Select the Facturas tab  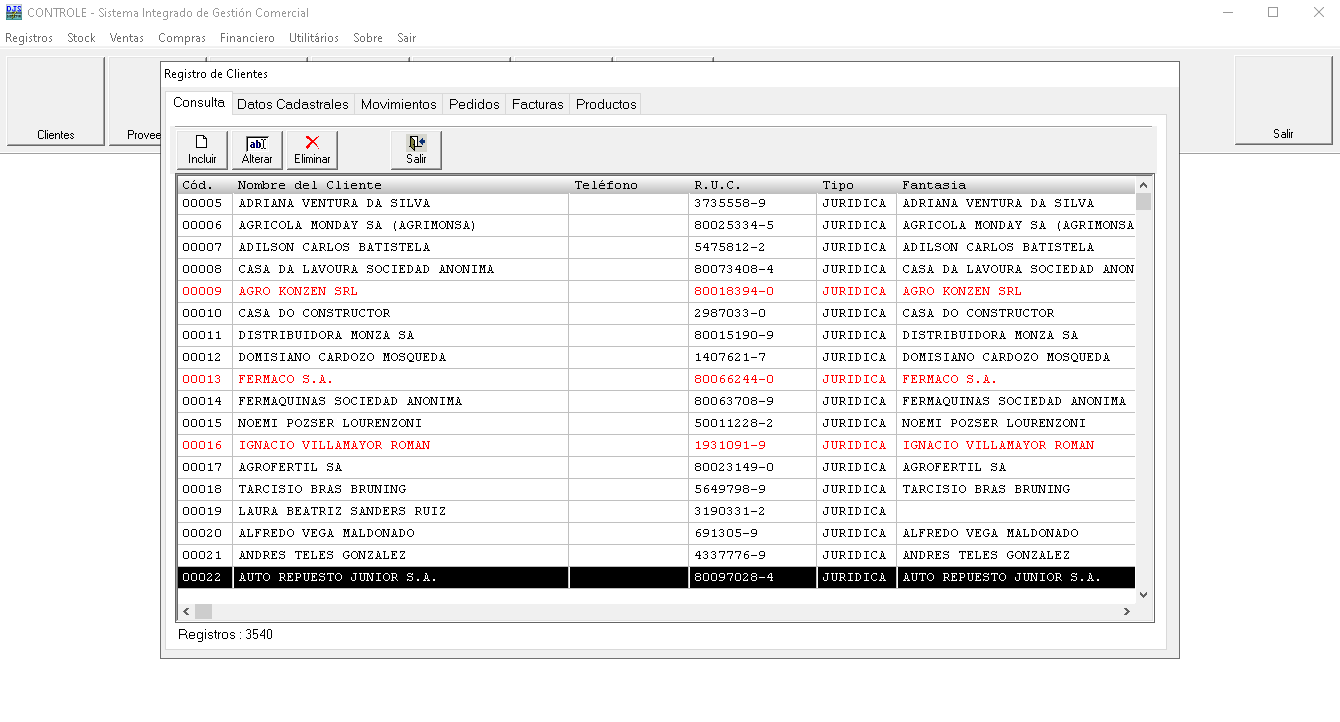coord(537,104)
